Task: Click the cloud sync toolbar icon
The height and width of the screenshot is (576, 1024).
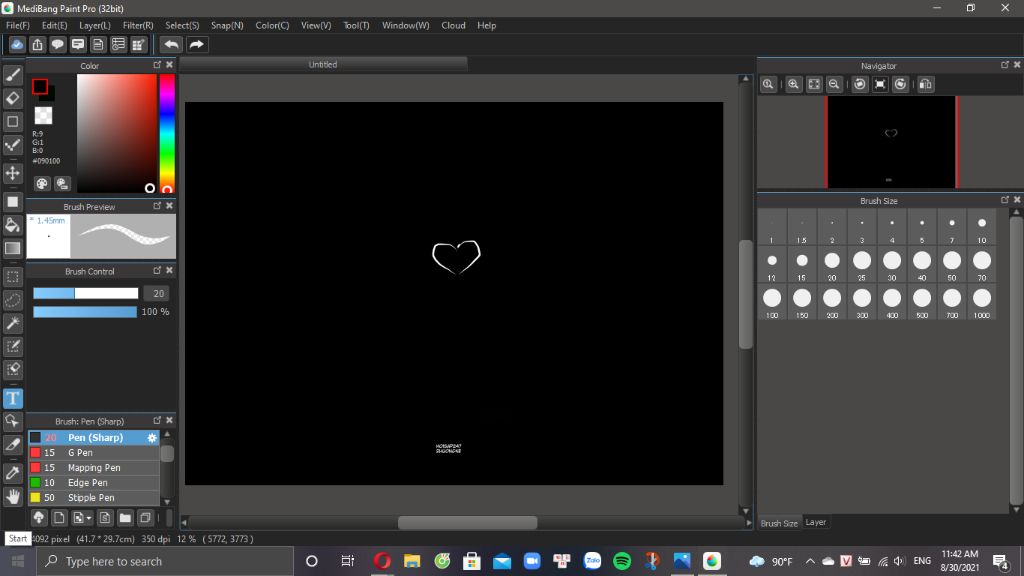Action: coord(17,44)
